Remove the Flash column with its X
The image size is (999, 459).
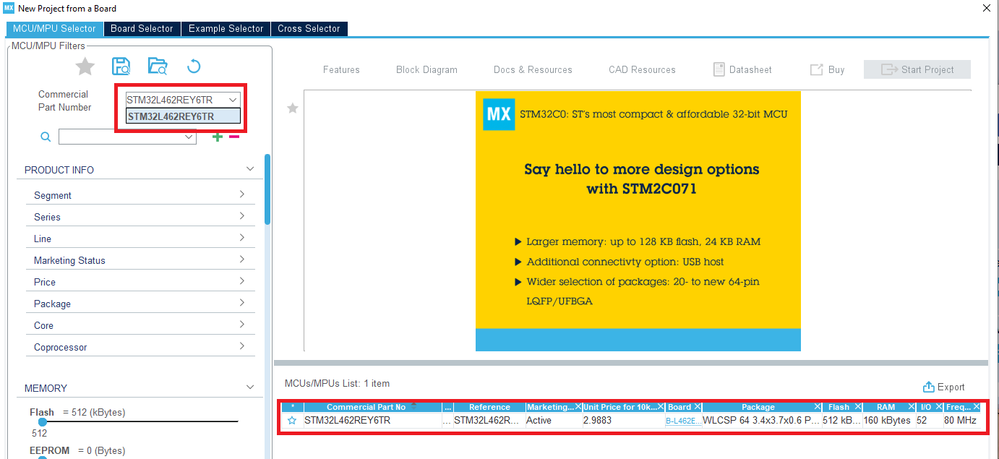click(x=858, y=407)
